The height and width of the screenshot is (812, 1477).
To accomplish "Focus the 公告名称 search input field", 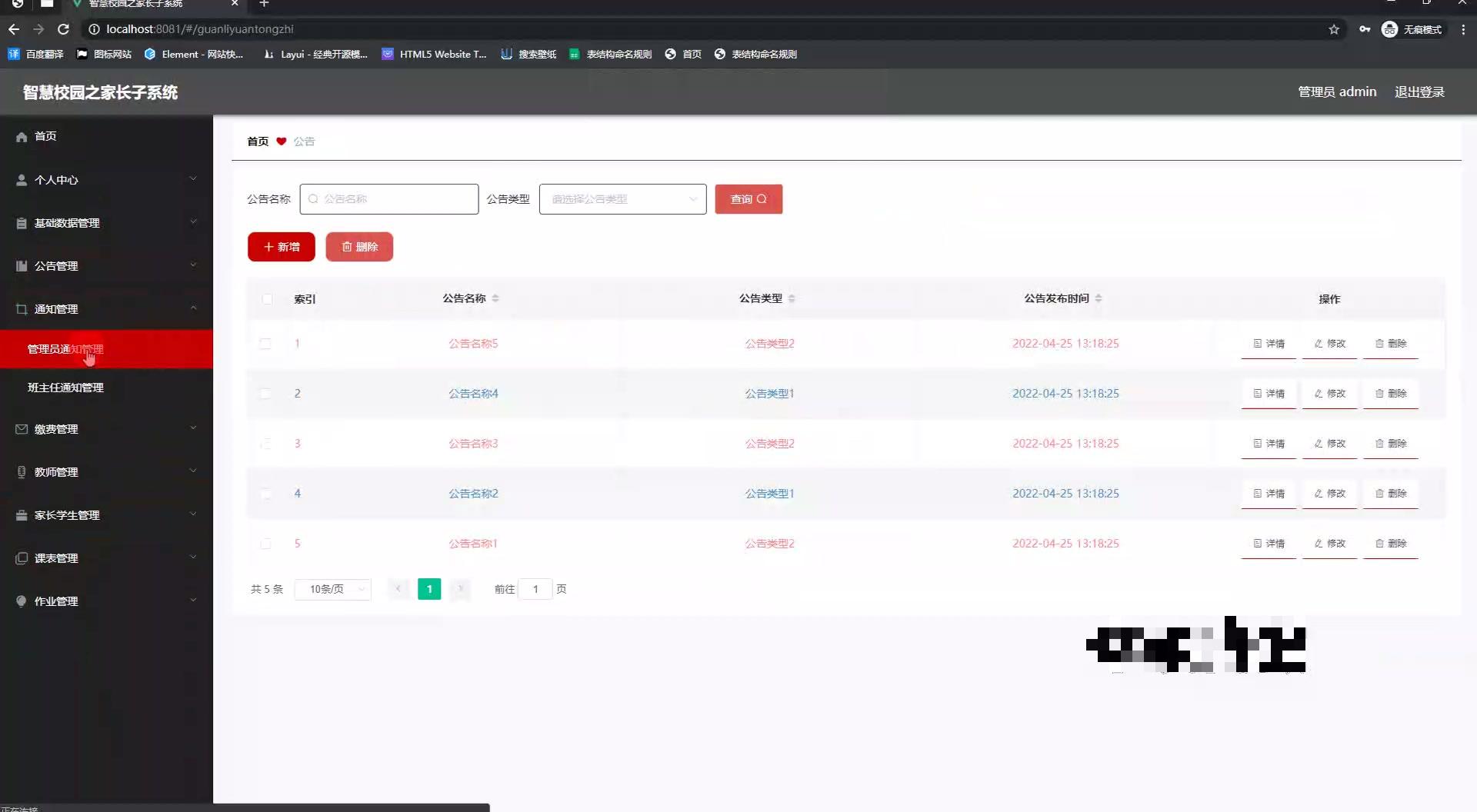I will point(389,199).
